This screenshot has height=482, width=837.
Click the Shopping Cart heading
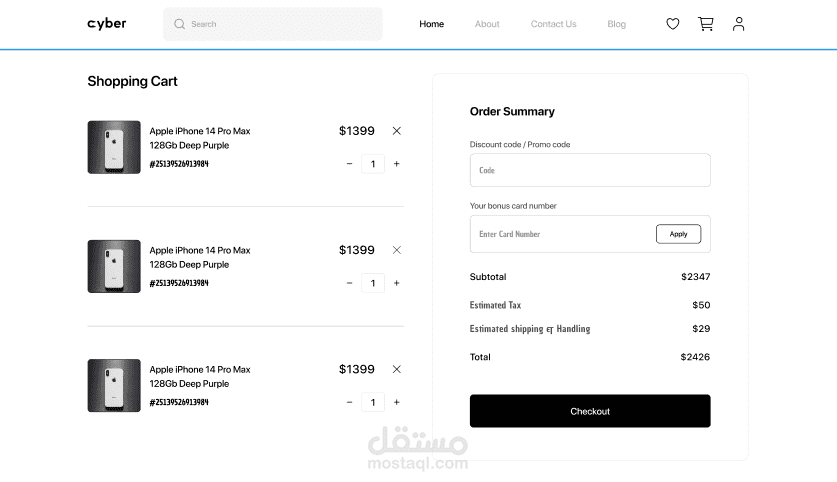point(132,81)
